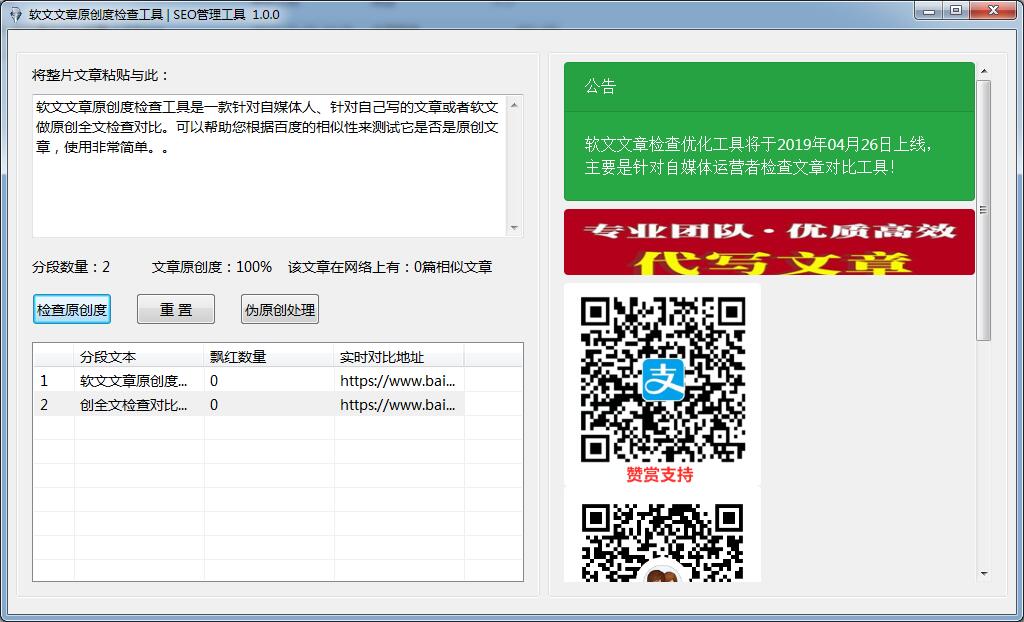Screen dimensions: 1024x622
Task: Click the 赞赏支持 red label
Action: [x=660, y=475]
